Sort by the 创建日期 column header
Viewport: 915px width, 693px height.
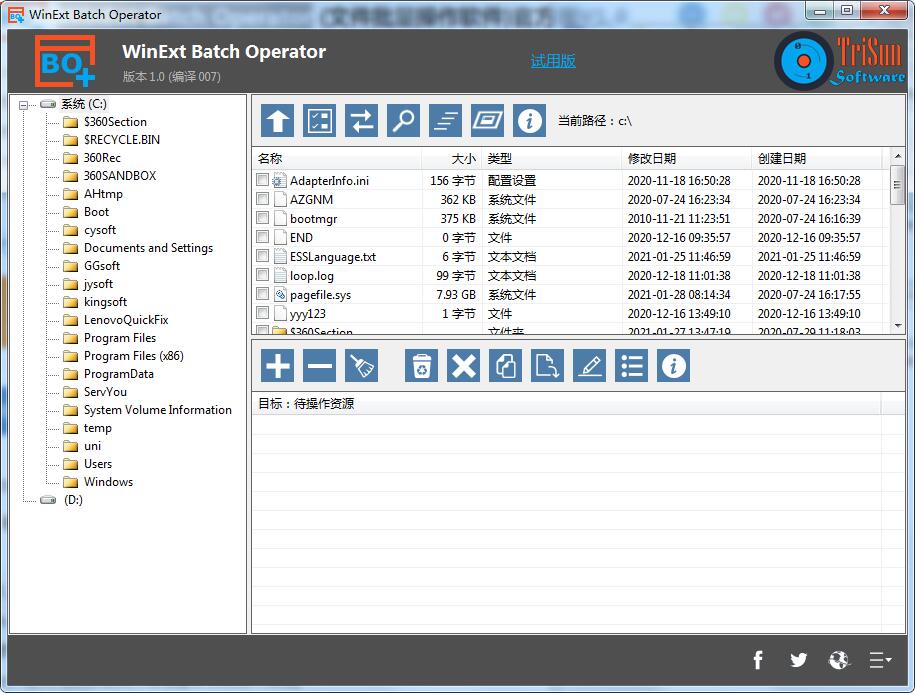click(817, 159)
